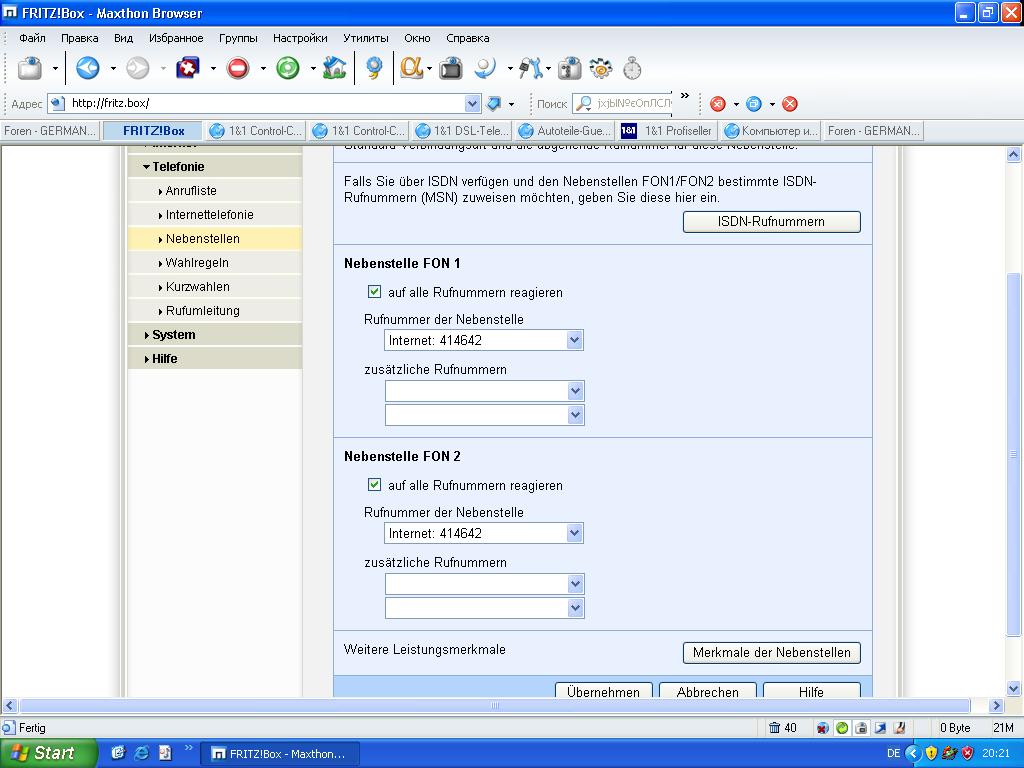The image size is (1024, 768).
Task: Toggle FON 1 'auf alle Rufnummern reagieren' checkbox
Action: pyautogui.click(x=374, y=291)
